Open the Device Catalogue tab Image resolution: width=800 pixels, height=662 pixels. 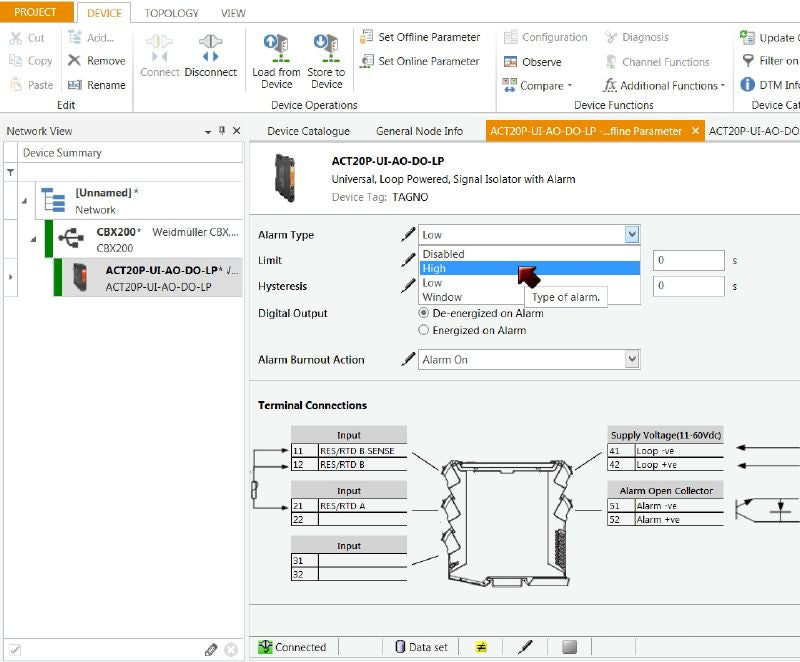point(308,131)
